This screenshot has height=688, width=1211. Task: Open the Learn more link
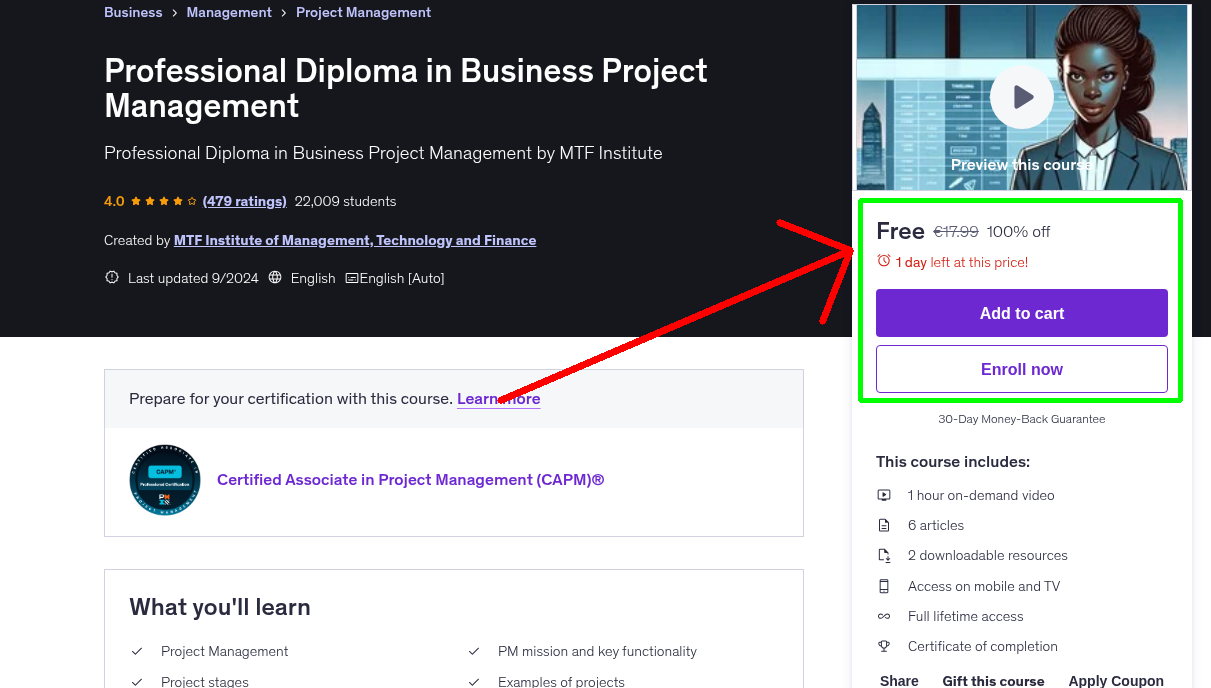pos(498,398)
